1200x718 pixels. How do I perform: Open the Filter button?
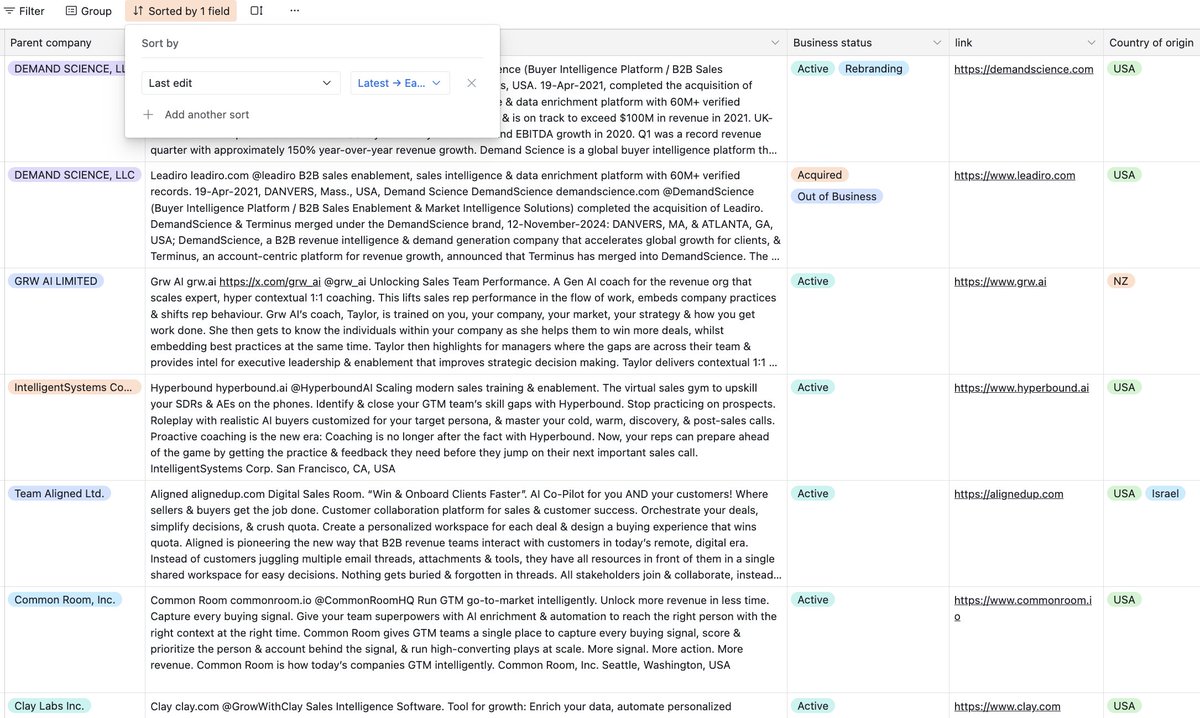24,11
